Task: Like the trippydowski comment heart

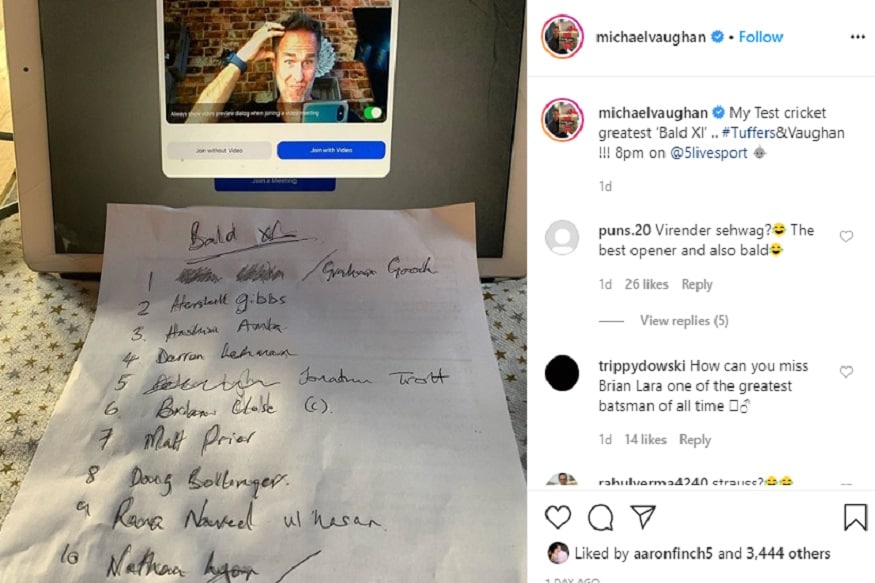Action: click(846, 372)
